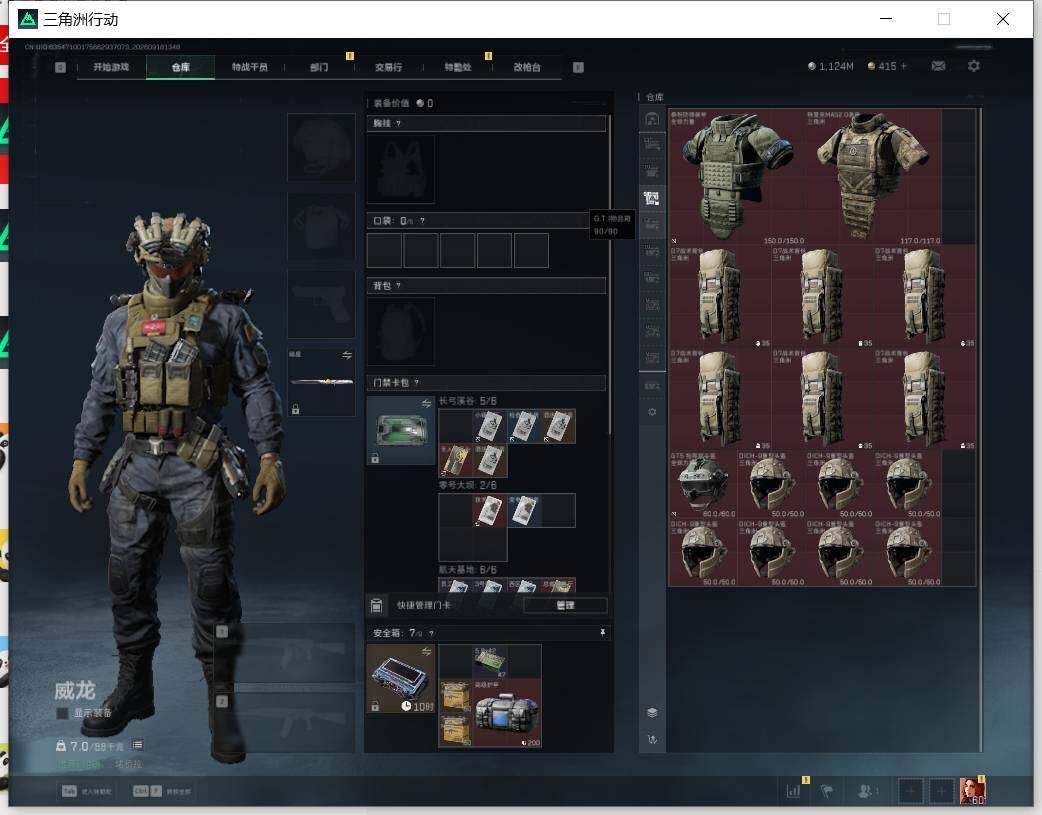Click the statistics bar chart icon
The width and height of the screenshot is (1042, 815).
[x=793, y=791]
